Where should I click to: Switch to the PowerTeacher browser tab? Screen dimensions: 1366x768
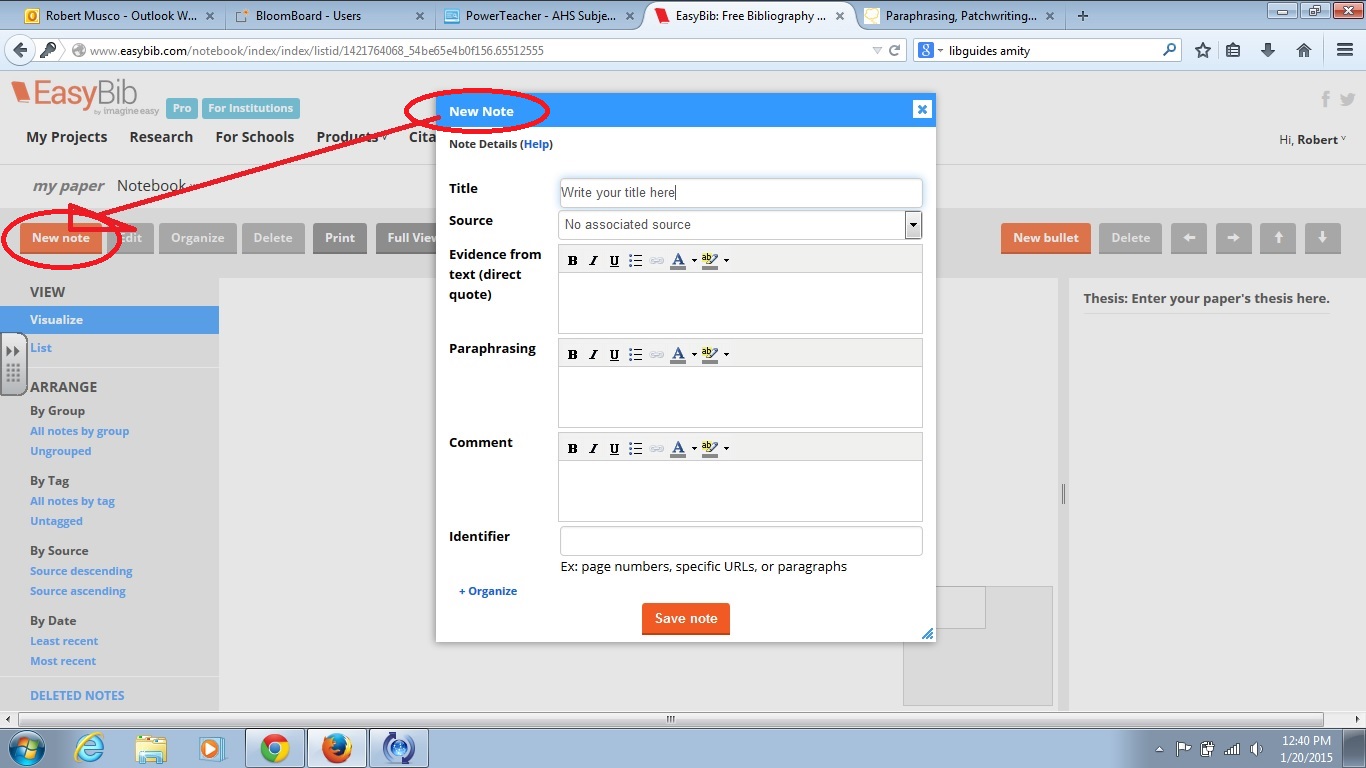coord(536,16)
